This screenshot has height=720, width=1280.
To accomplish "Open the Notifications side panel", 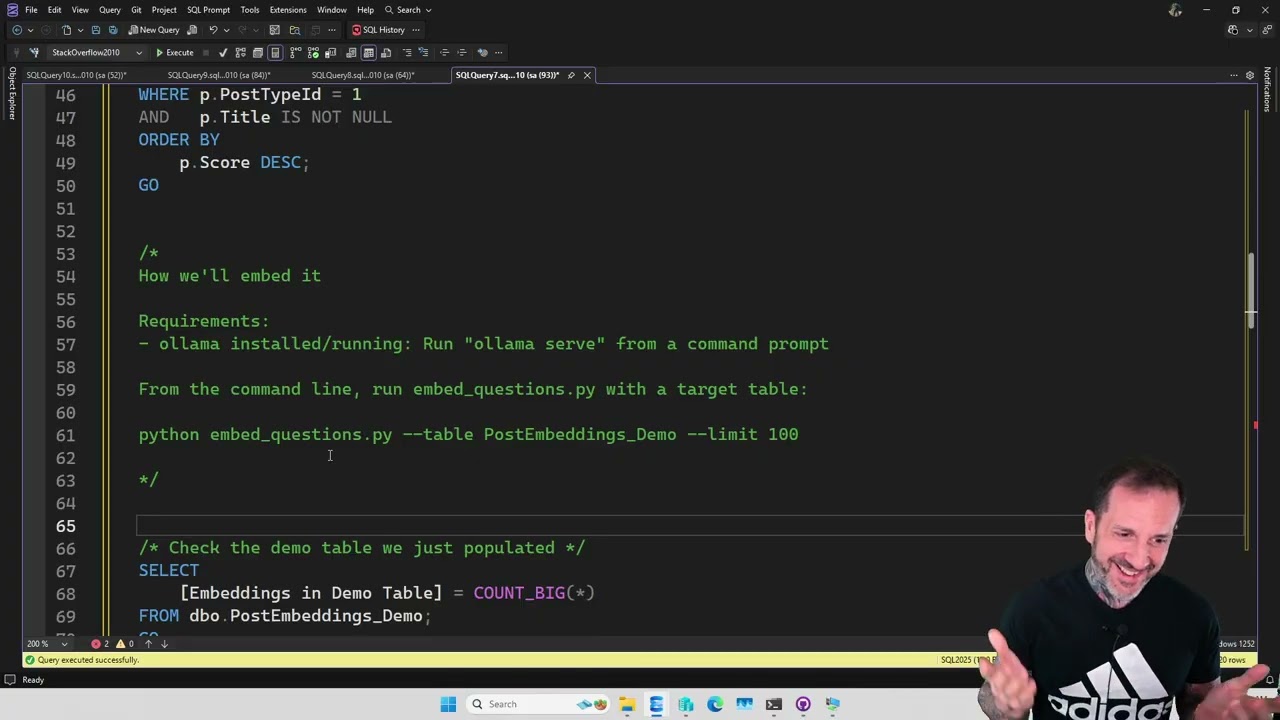I will click(x=1267, y=89).
